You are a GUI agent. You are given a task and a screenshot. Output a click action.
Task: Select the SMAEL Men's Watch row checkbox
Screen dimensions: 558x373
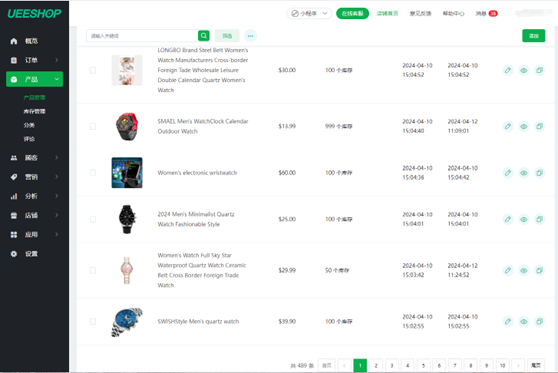(x=93, y=126)
